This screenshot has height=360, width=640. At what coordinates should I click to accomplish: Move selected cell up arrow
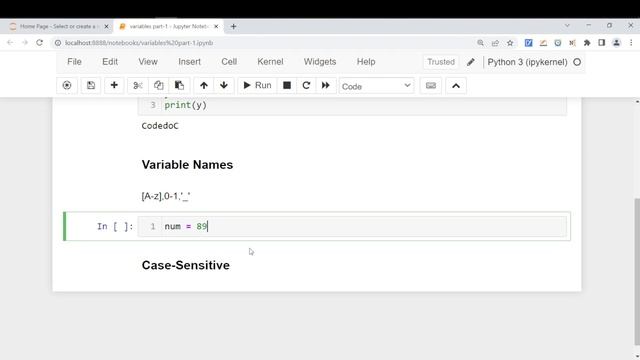(204, 86)
